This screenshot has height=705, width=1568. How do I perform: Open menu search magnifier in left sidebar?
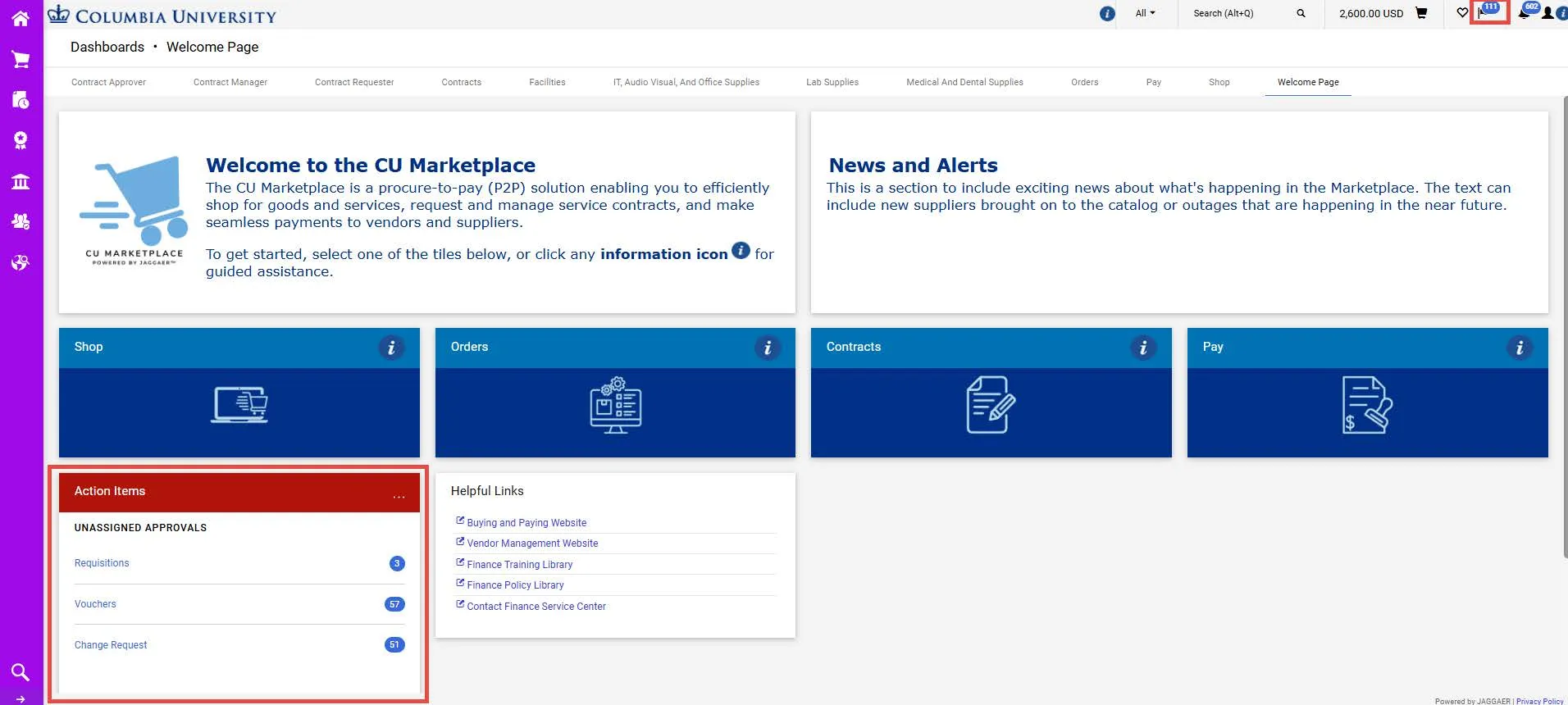point(21,672)
